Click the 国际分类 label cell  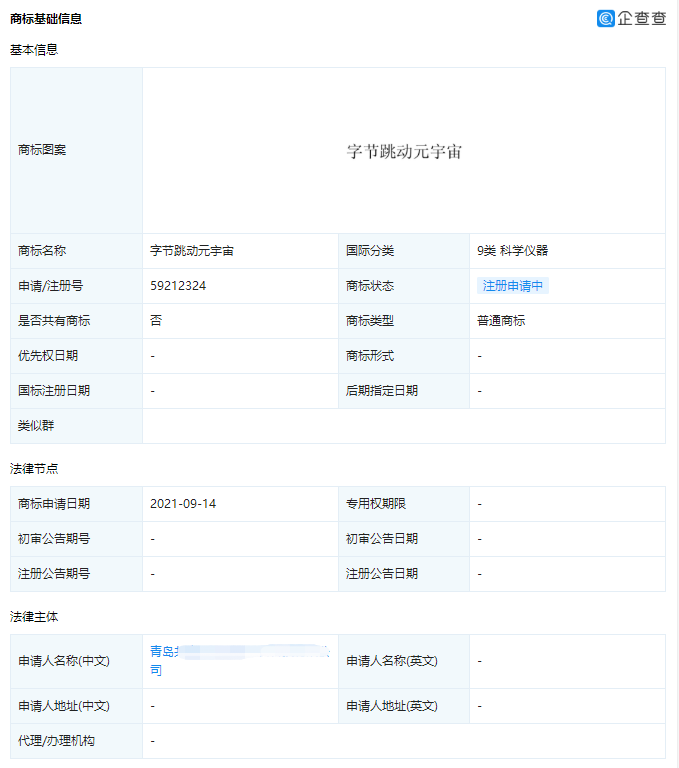pos(404,251)
